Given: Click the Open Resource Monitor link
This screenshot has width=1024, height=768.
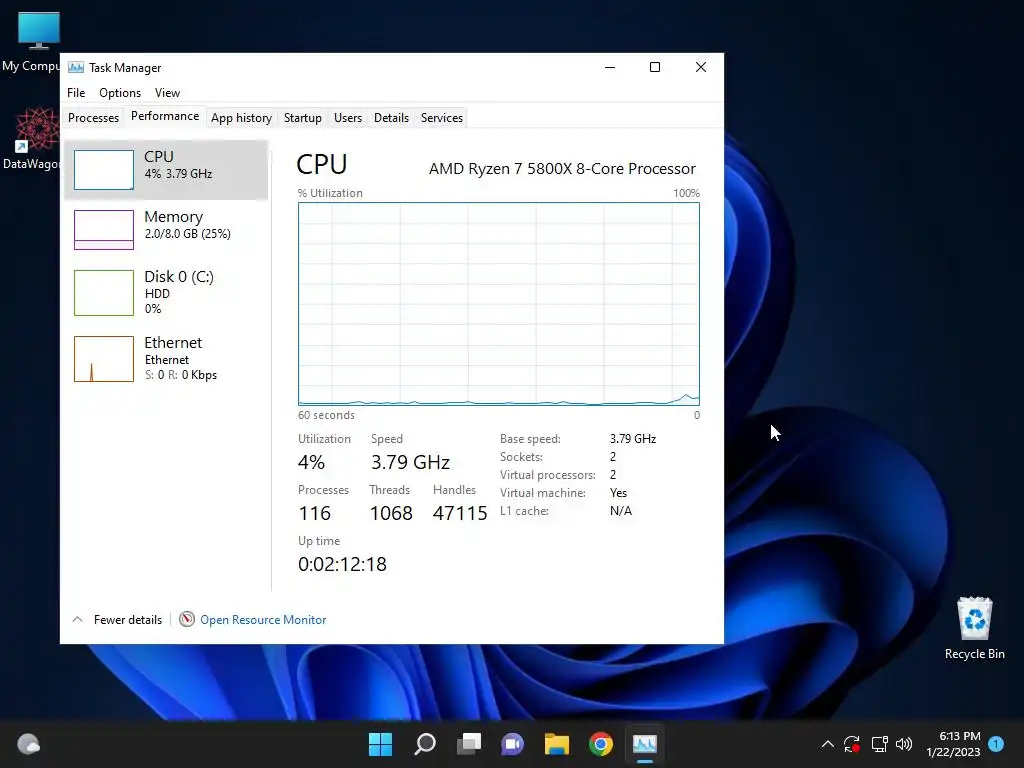Looking at the screenshot, I should click(263, 620).
